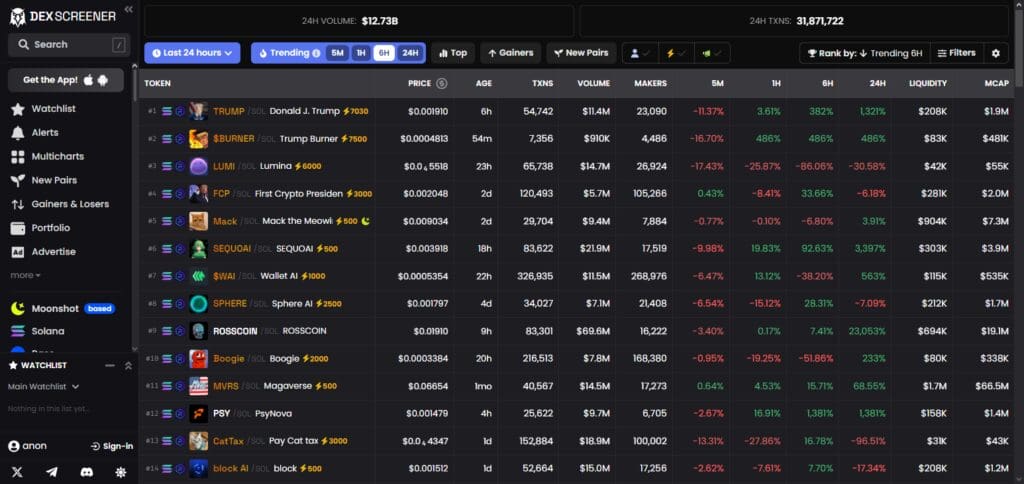Click the Boogie red token icon
This screenshot has height=484, width=1024.
(x=199, y=359)
